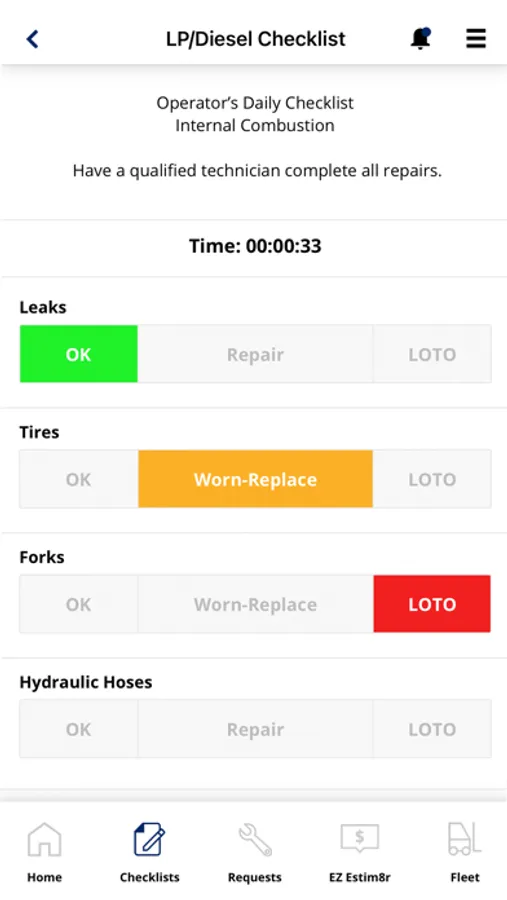This screenshot has height=900, width=507.
Task: Open notifications bell icon
Action: coord(421,38)
